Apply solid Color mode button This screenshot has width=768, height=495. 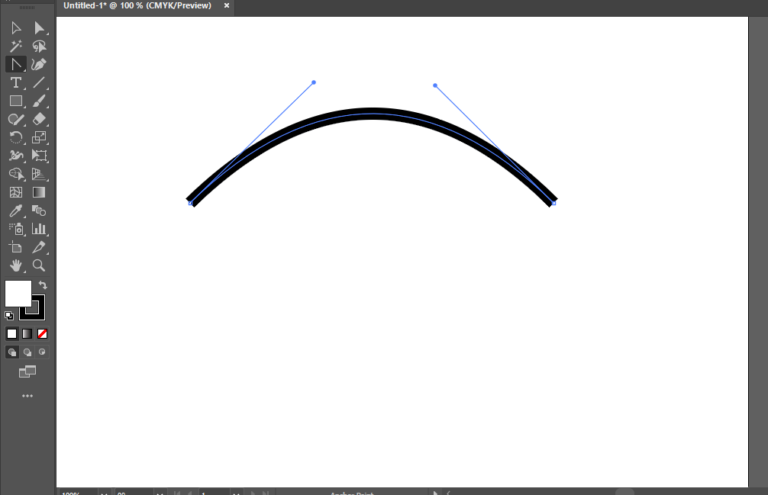coord(12,334)
